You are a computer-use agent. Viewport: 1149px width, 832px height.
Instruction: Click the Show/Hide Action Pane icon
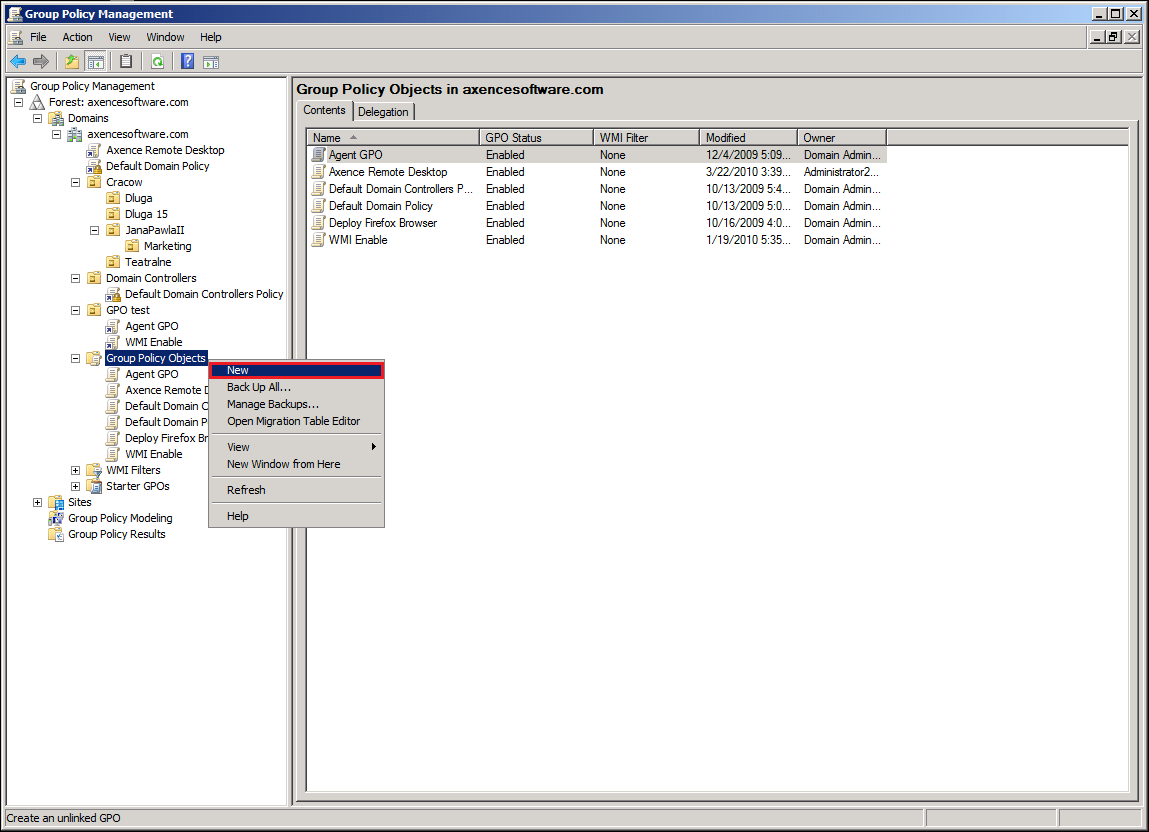[x=210, y=61]
